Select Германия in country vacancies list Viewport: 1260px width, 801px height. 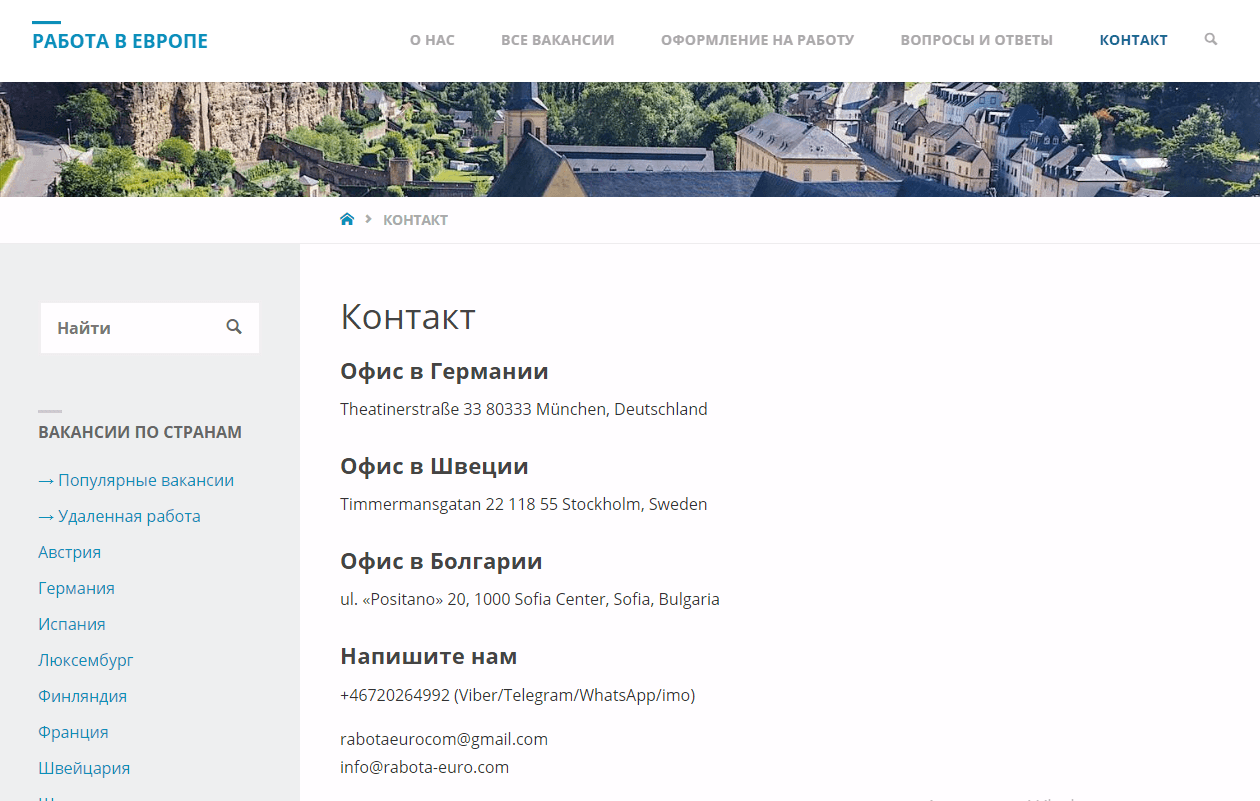(76, 588)
